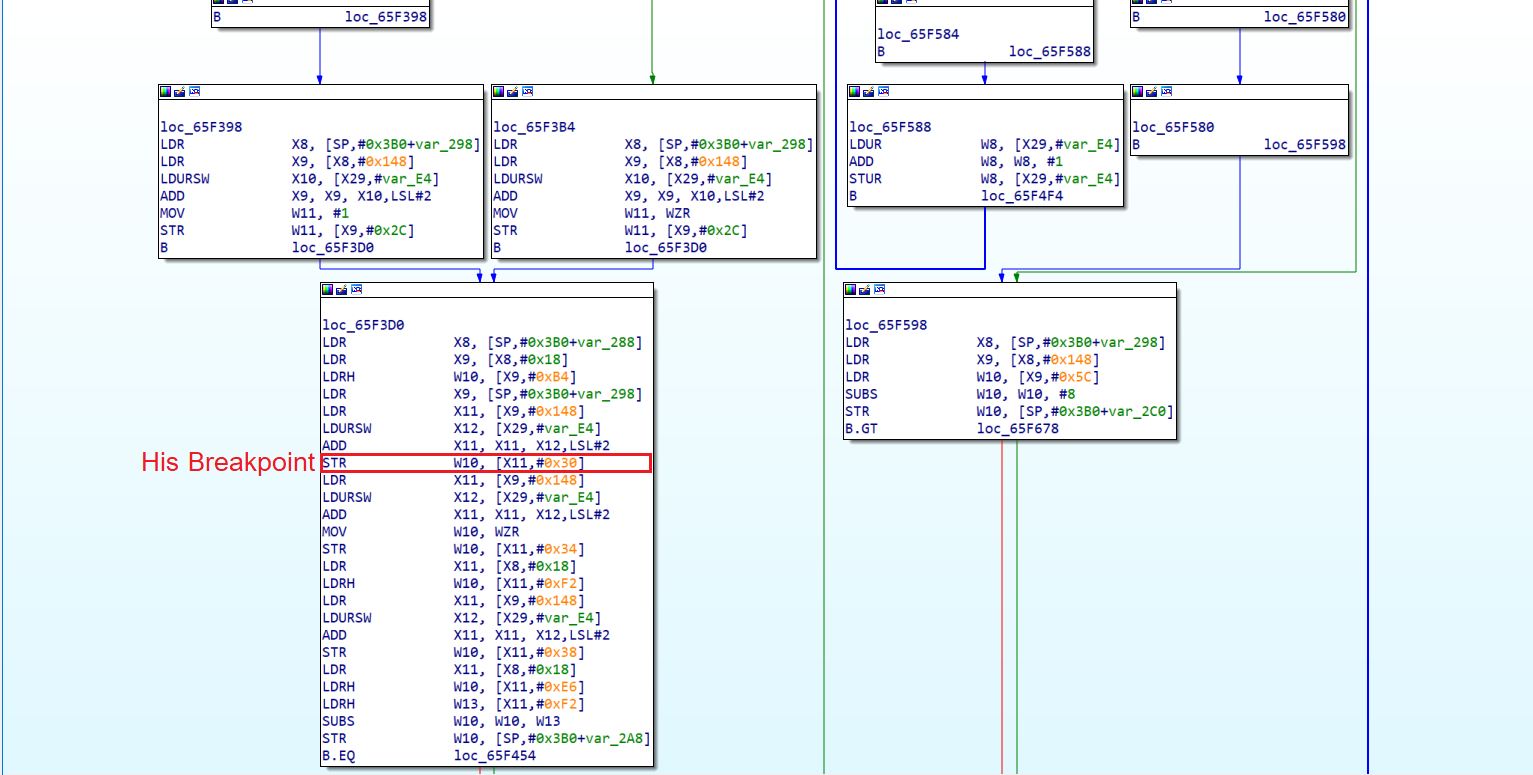The height and width of the screenshot is (775, 1533).
Task: Select STR W11, [X9,#0x2C] in loc_65F398 node
Action: (286, 230)
